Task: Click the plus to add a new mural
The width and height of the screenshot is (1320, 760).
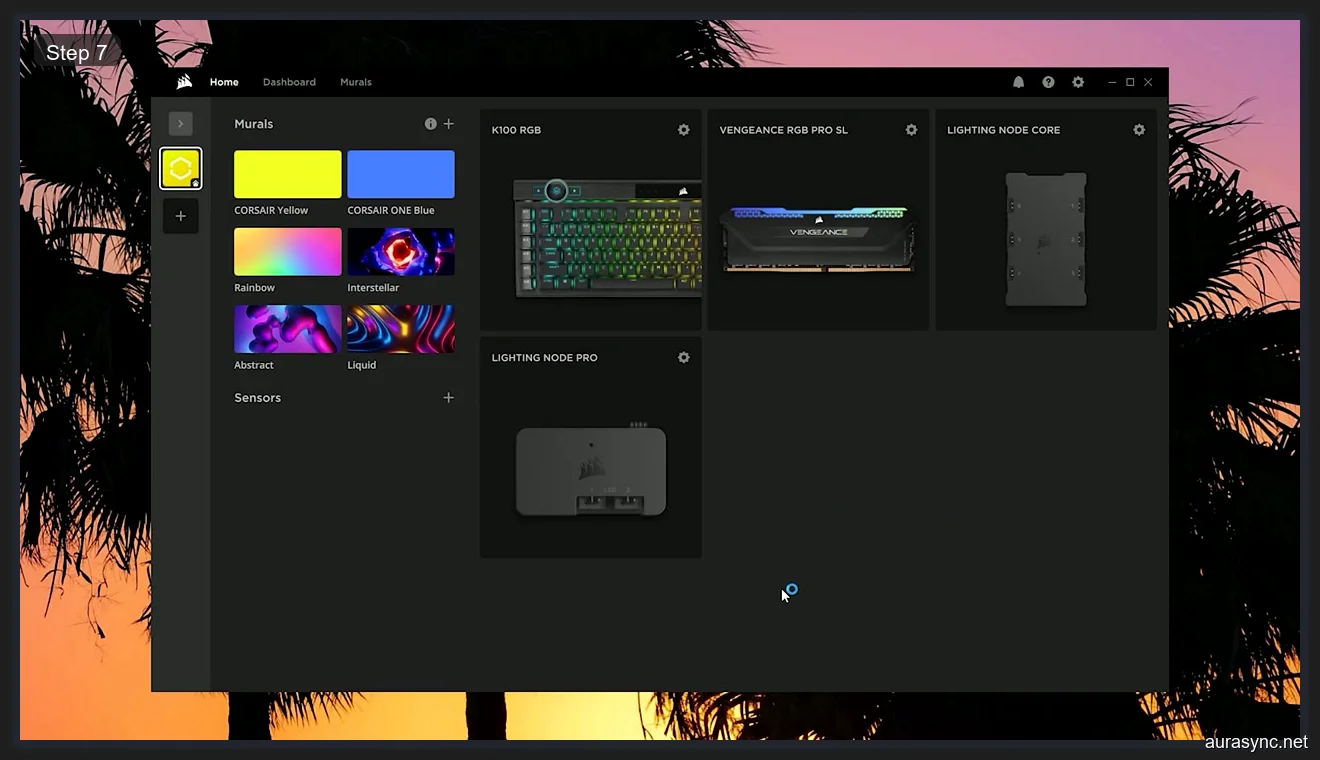Action: click(x=448, y=123)
